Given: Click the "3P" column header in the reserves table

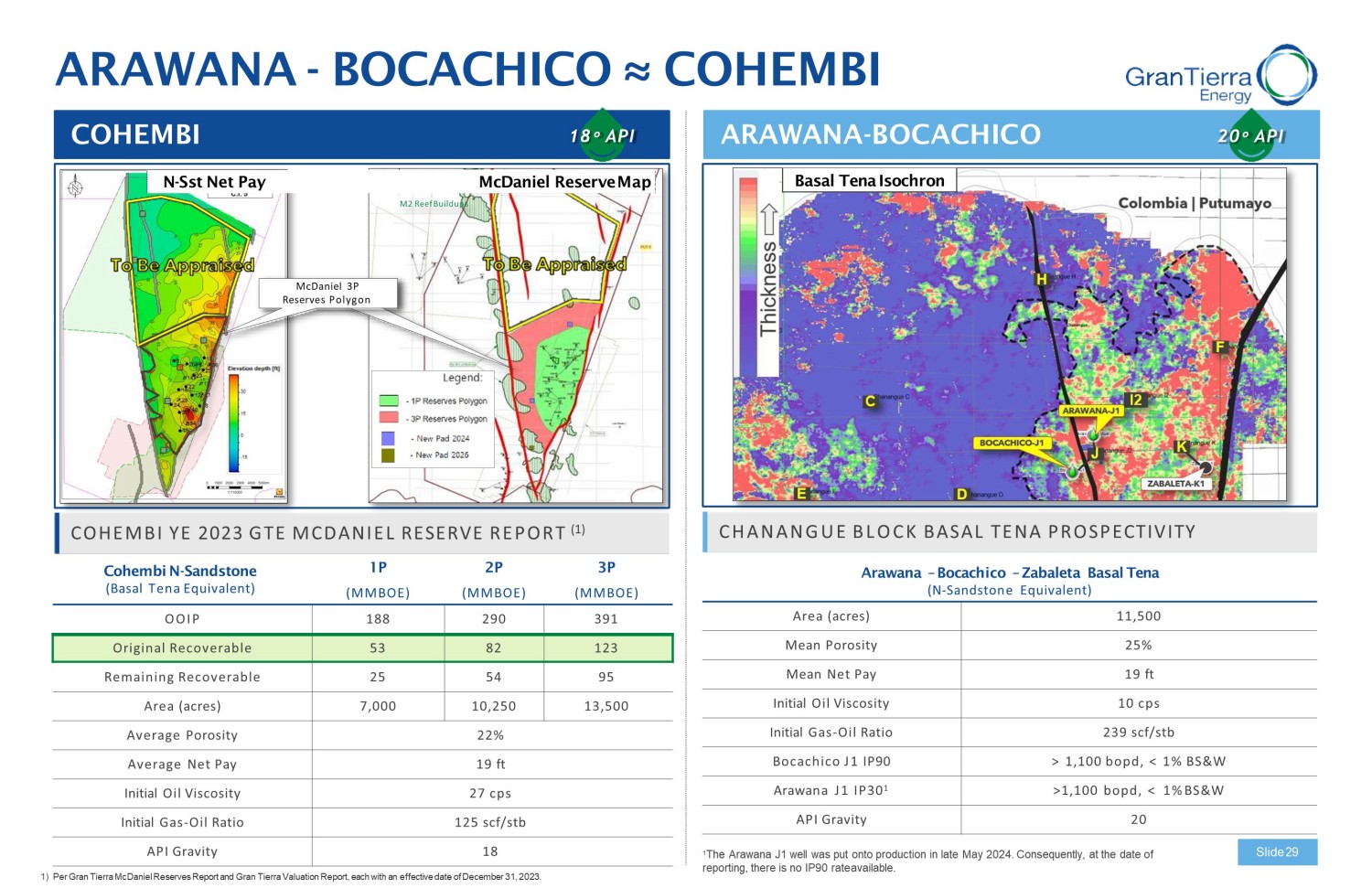Looking at the screenshot, I should (x=606, y=567).
